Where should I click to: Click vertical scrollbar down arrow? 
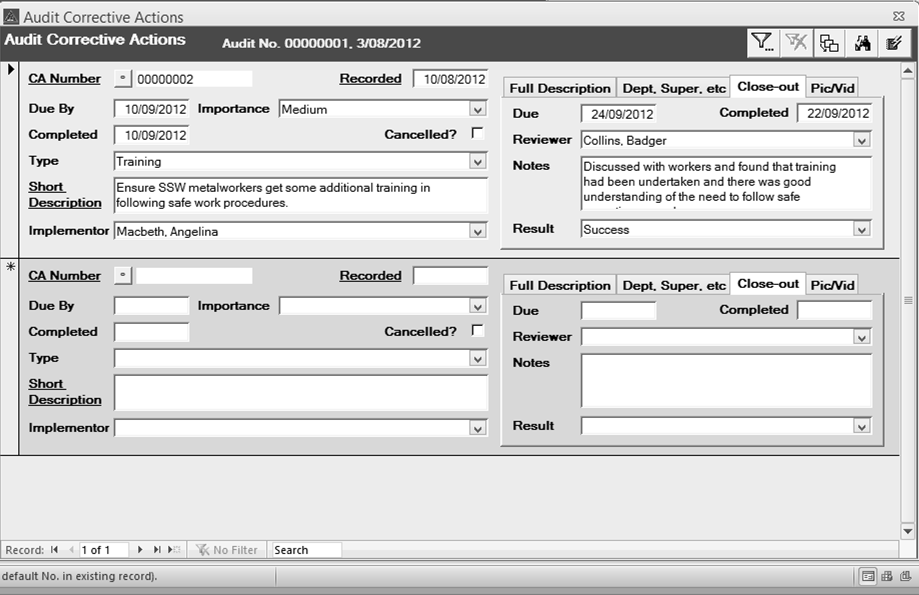[908, 532]
